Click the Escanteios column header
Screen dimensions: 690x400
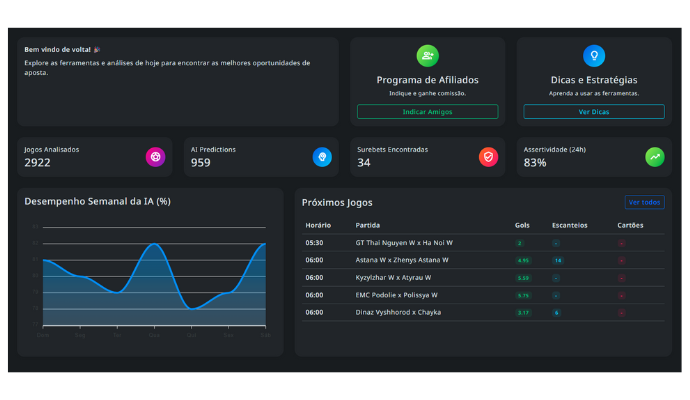570,225
